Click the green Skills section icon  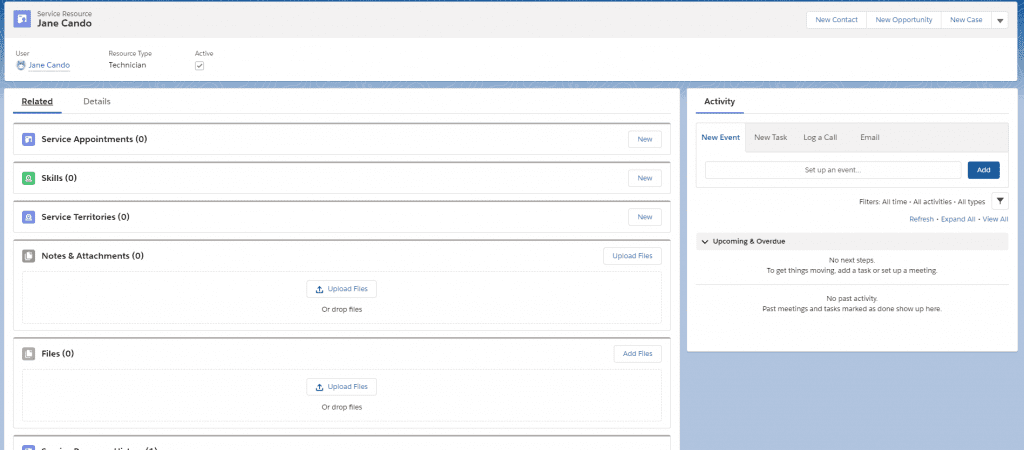coord(29,178)
